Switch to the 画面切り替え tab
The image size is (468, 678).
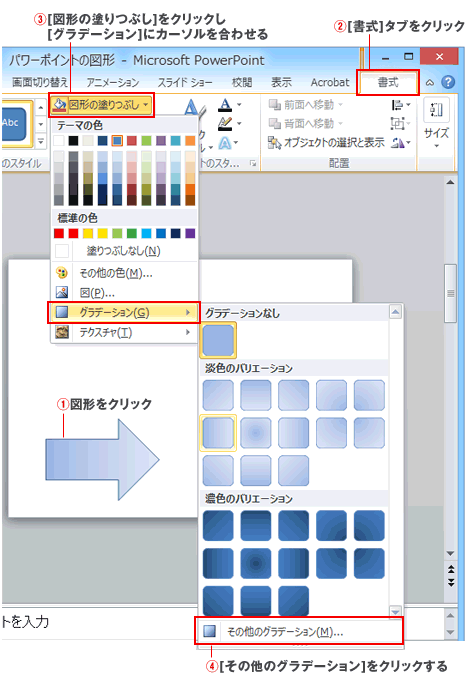click(40, 82)
